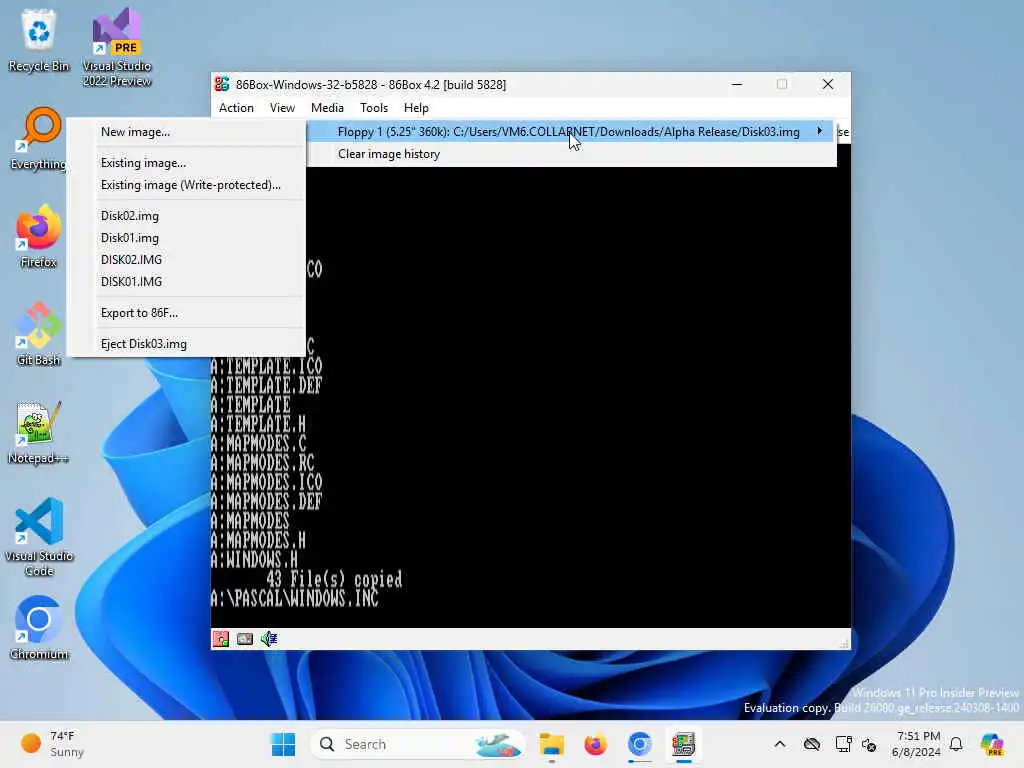Select the Floppy 1 Disk03.img entry
The width and height of the screenshot is (1024, 768).
(x=571, y=131)
